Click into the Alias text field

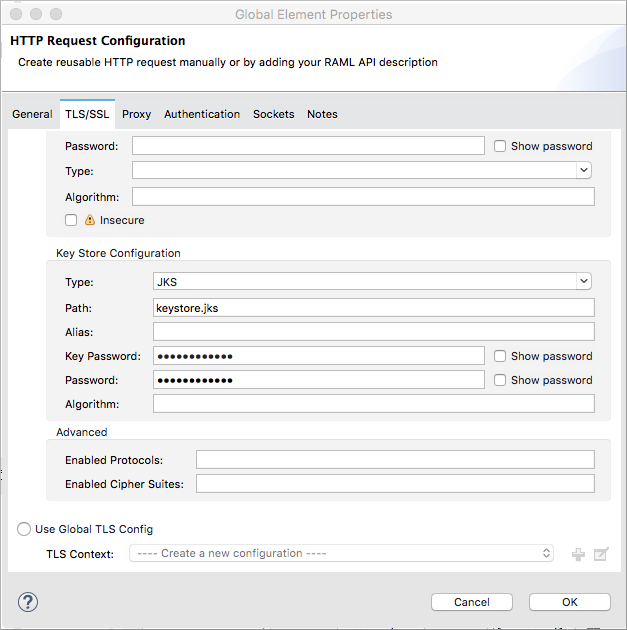point(373,332)
